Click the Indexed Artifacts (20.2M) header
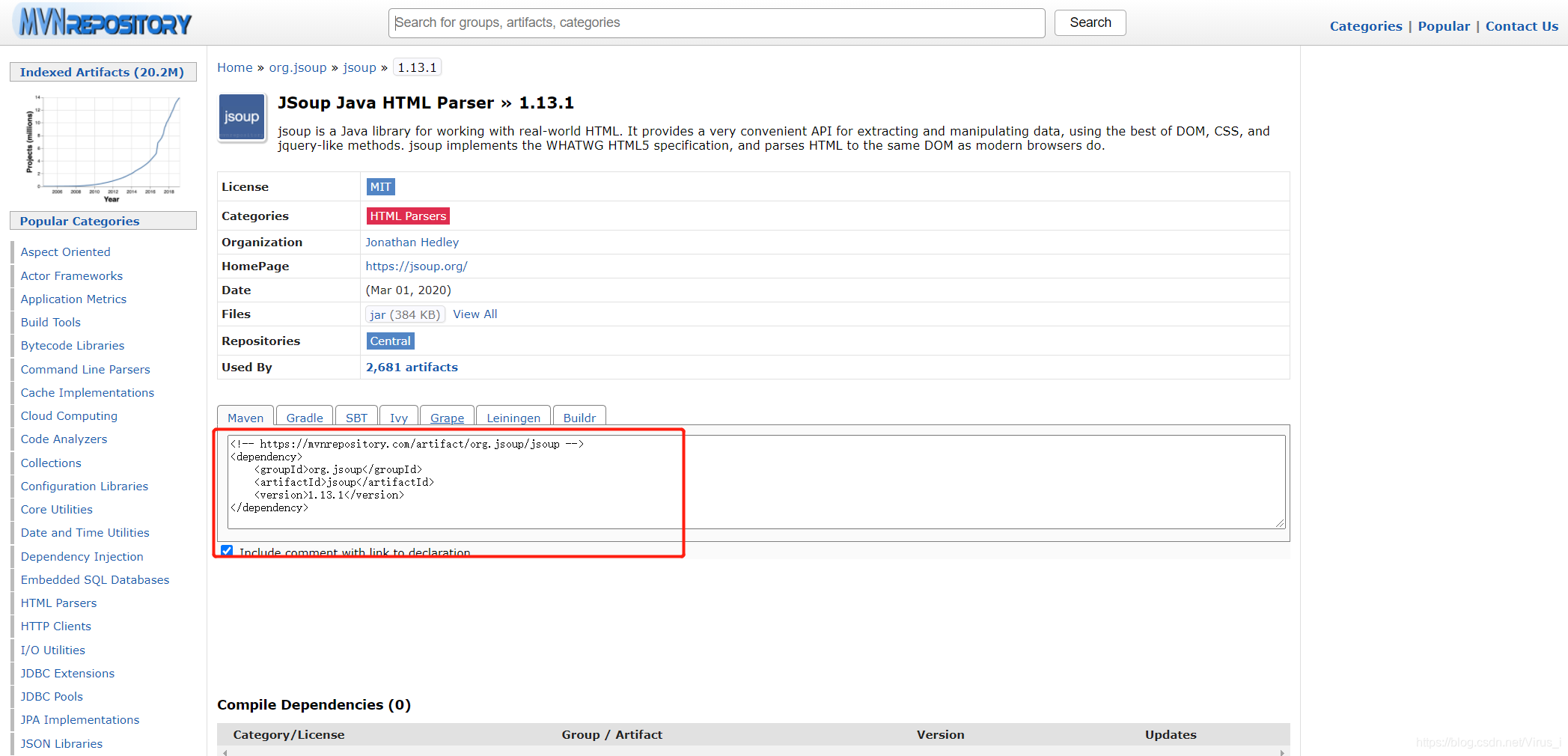Screen dimensions: 1568x756 tap(103, 72)
